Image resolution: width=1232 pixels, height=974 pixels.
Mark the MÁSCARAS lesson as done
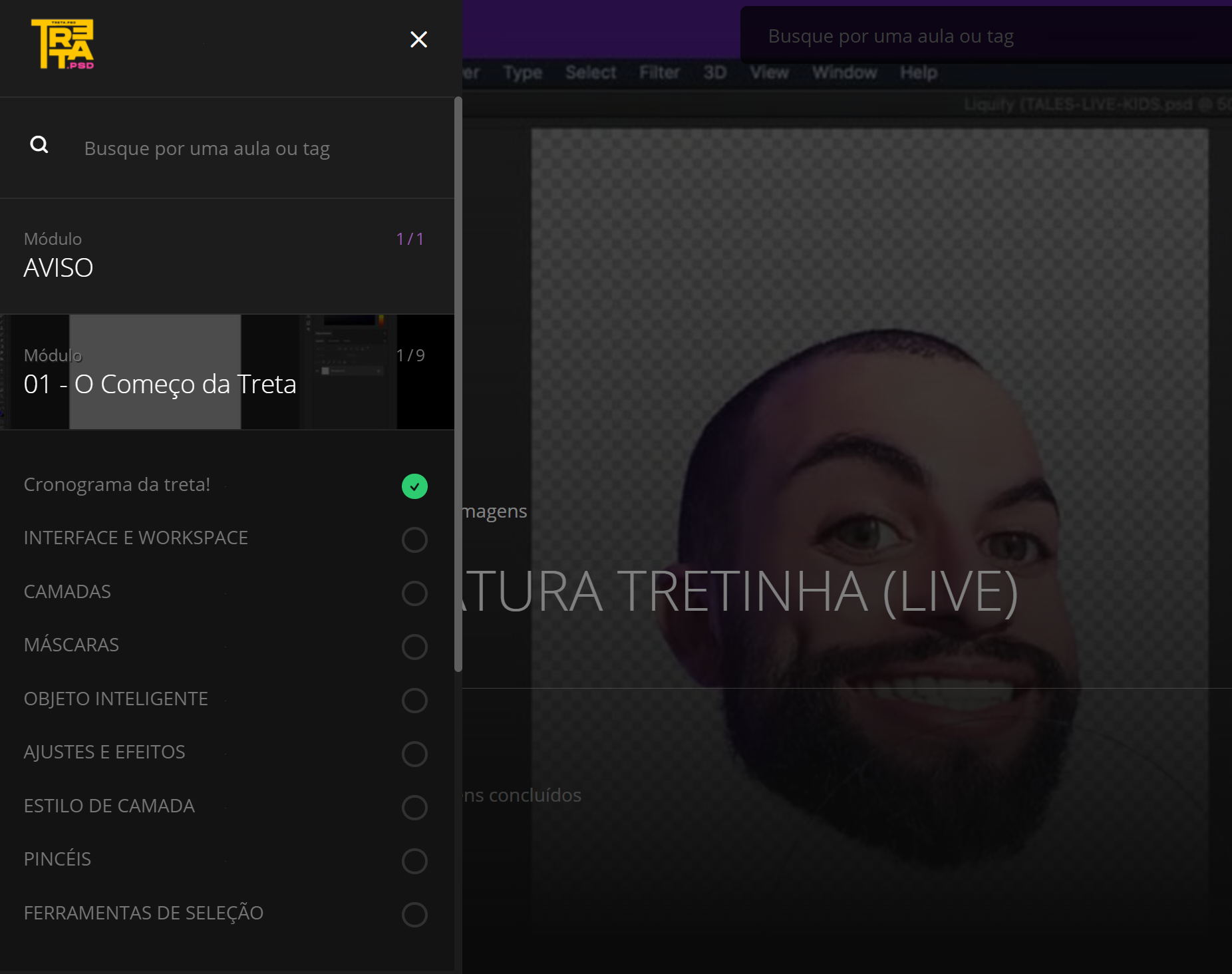pos(414,647)
